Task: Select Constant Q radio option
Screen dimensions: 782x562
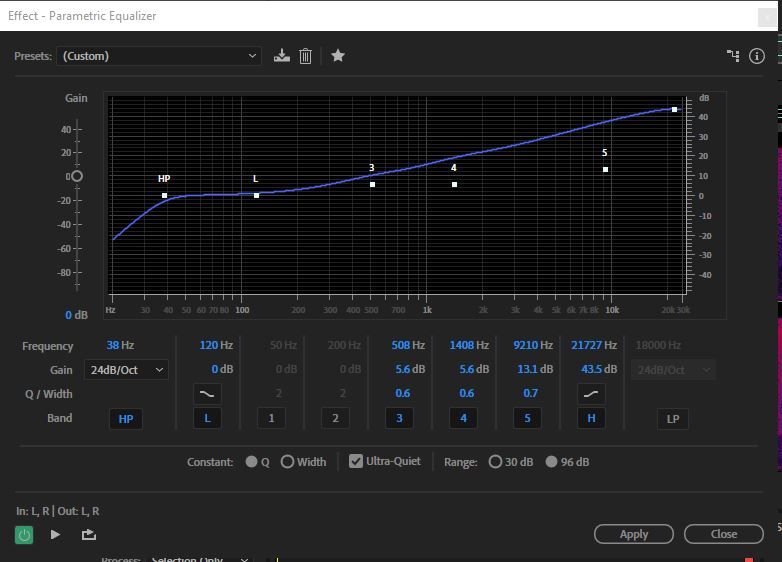Action: point(251,462)
